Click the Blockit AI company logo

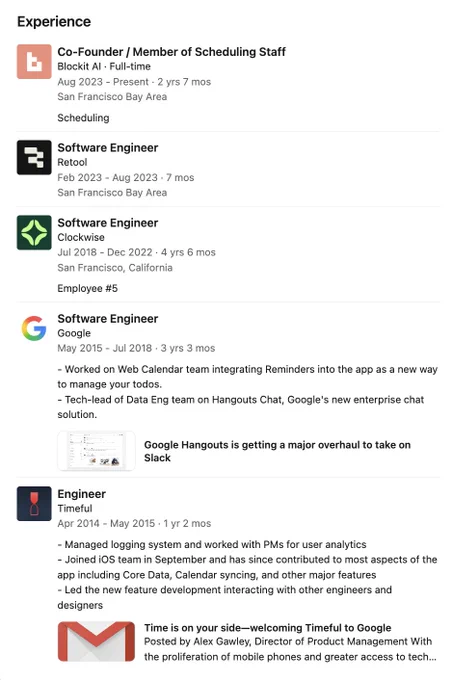[34, 62]
